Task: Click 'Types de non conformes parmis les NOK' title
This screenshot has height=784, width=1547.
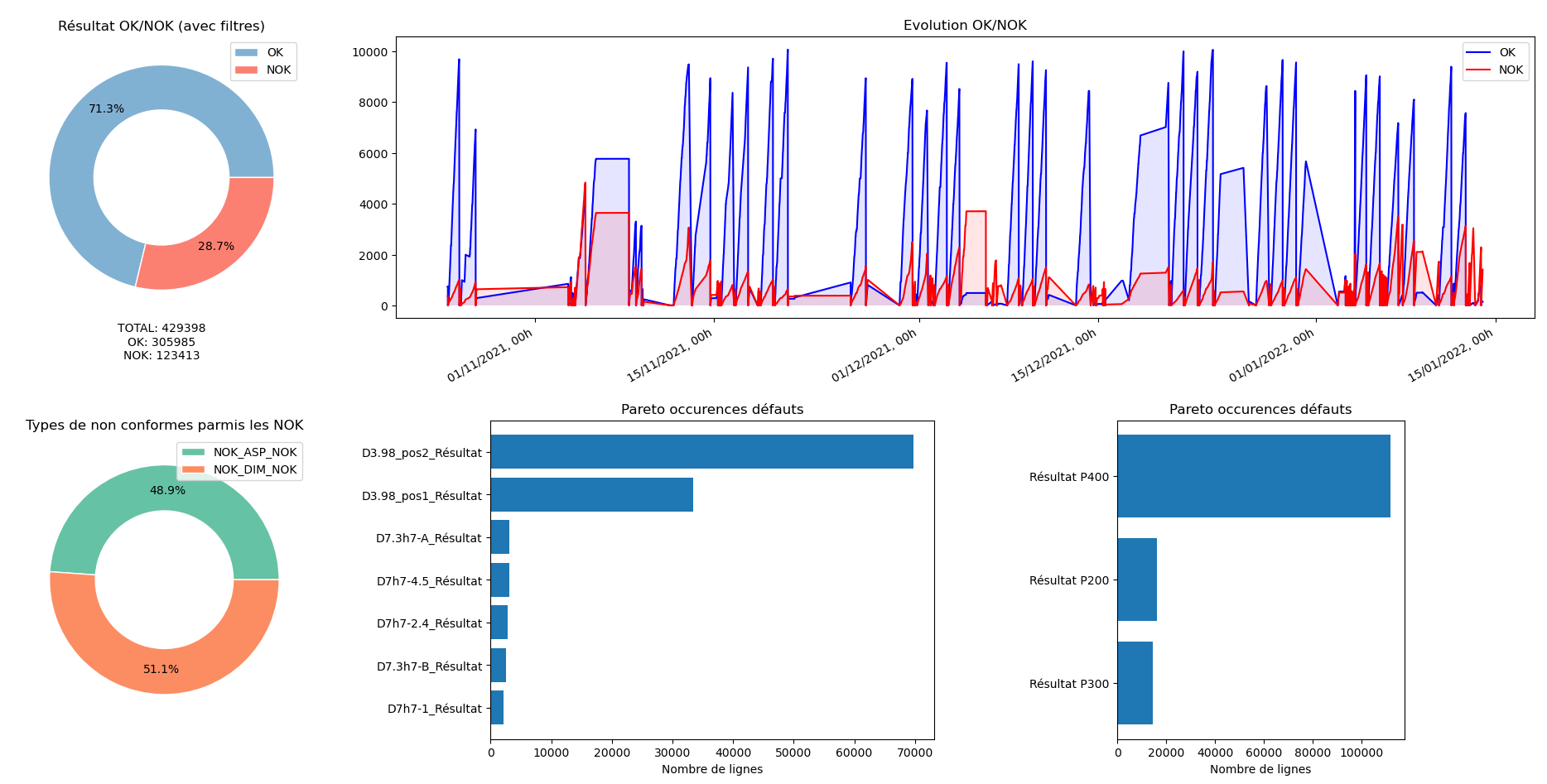Action: (x=164, y=426)
